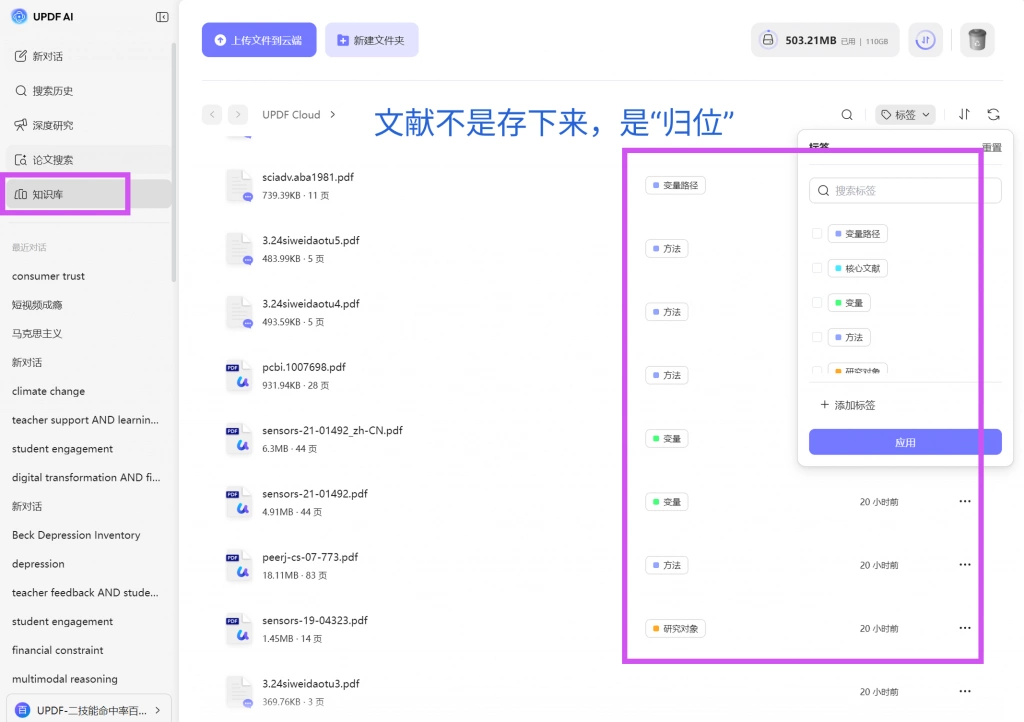Open the climate change conversation
The width and height of the screenshot is (1024, 722).
[x=48, y=391]
